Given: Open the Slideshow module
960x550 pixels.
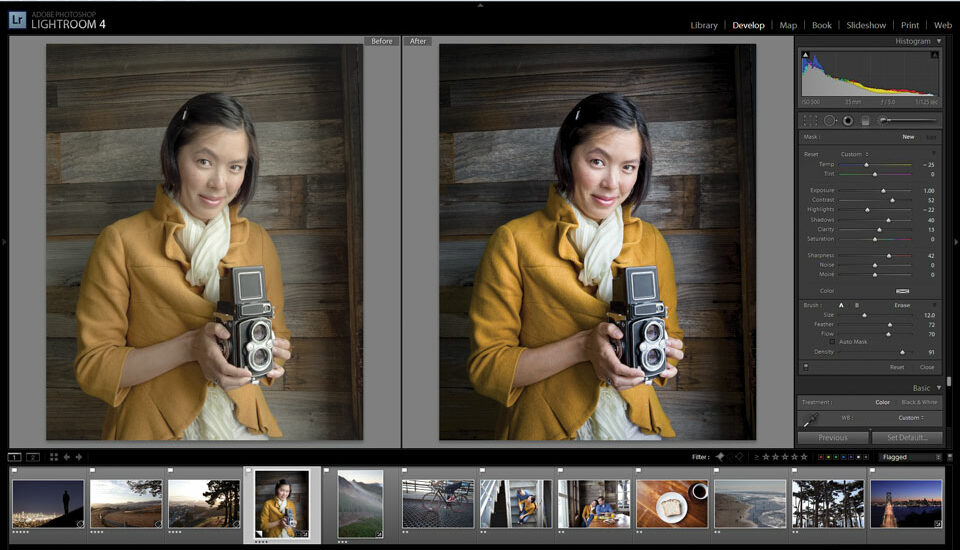Looking at the screenshot, I should pos(866,25).
